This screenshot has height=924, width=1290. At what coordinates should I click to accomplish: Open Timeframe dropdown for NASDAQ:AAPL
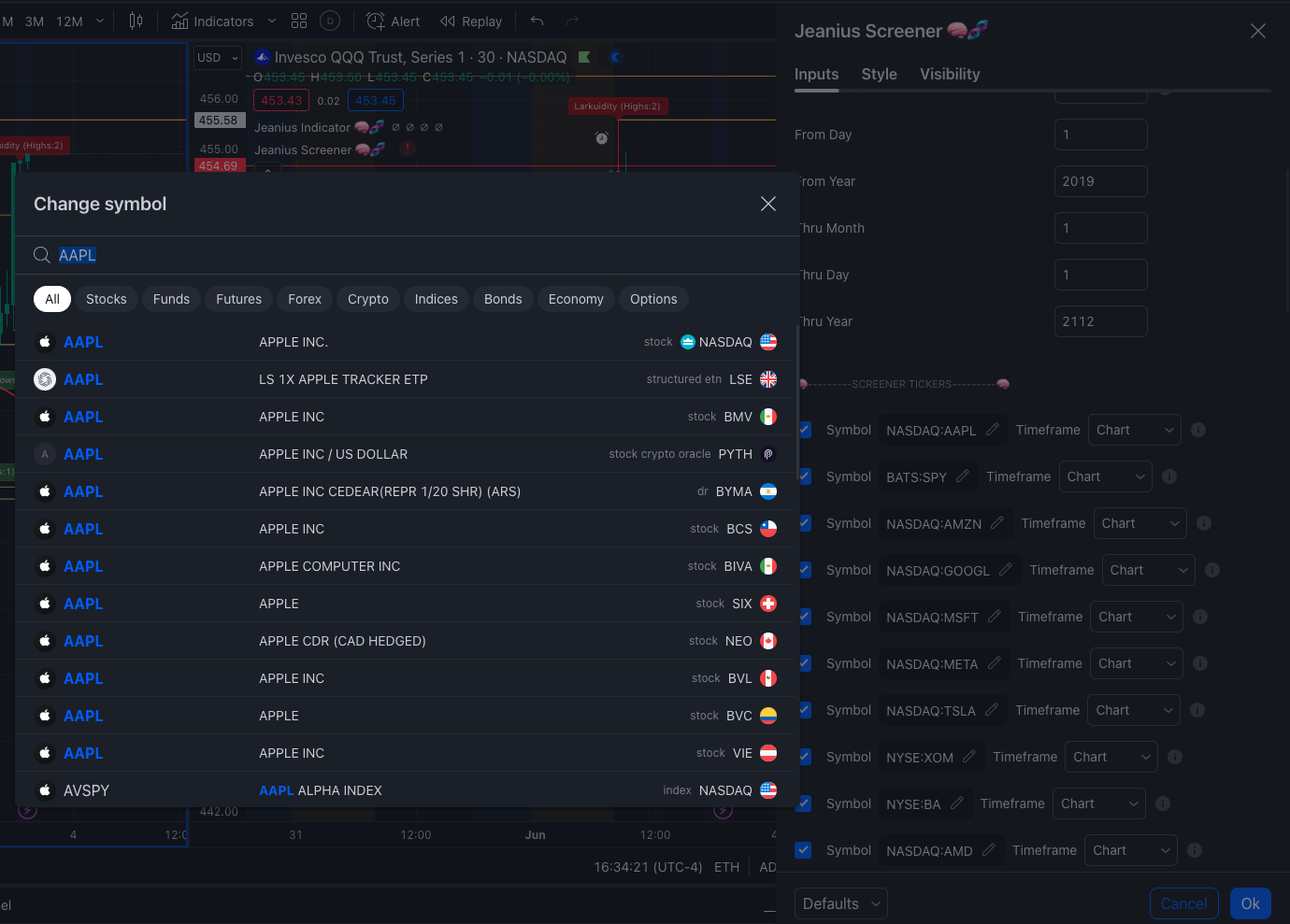point(1135,430)
